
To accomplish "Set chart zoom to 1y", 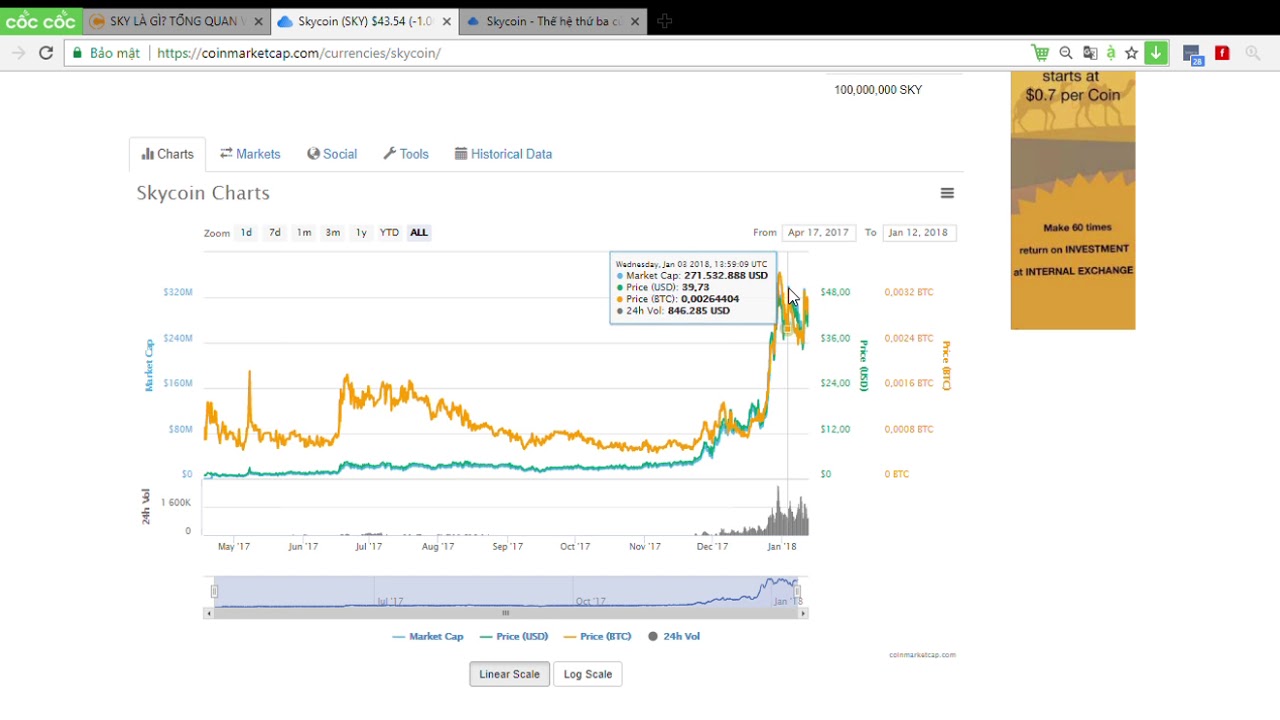I will tap(361, 232).
